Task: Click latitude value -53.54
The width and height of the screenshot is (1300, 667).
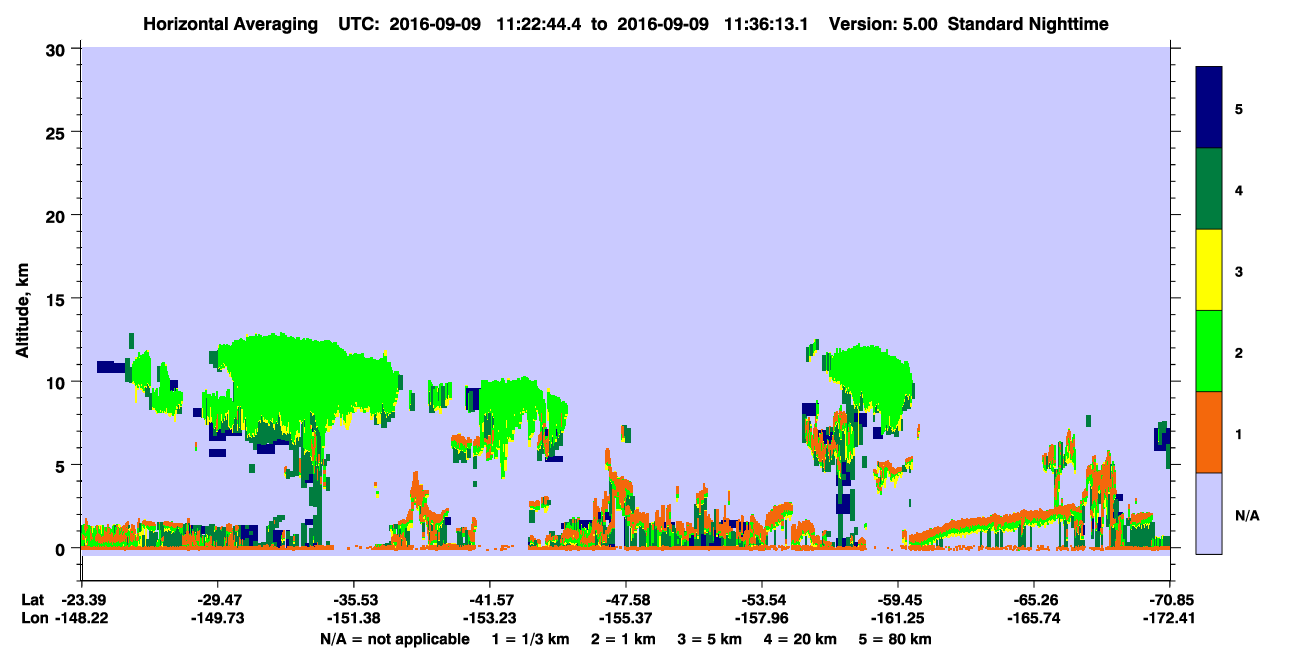Action: [762, 600]
